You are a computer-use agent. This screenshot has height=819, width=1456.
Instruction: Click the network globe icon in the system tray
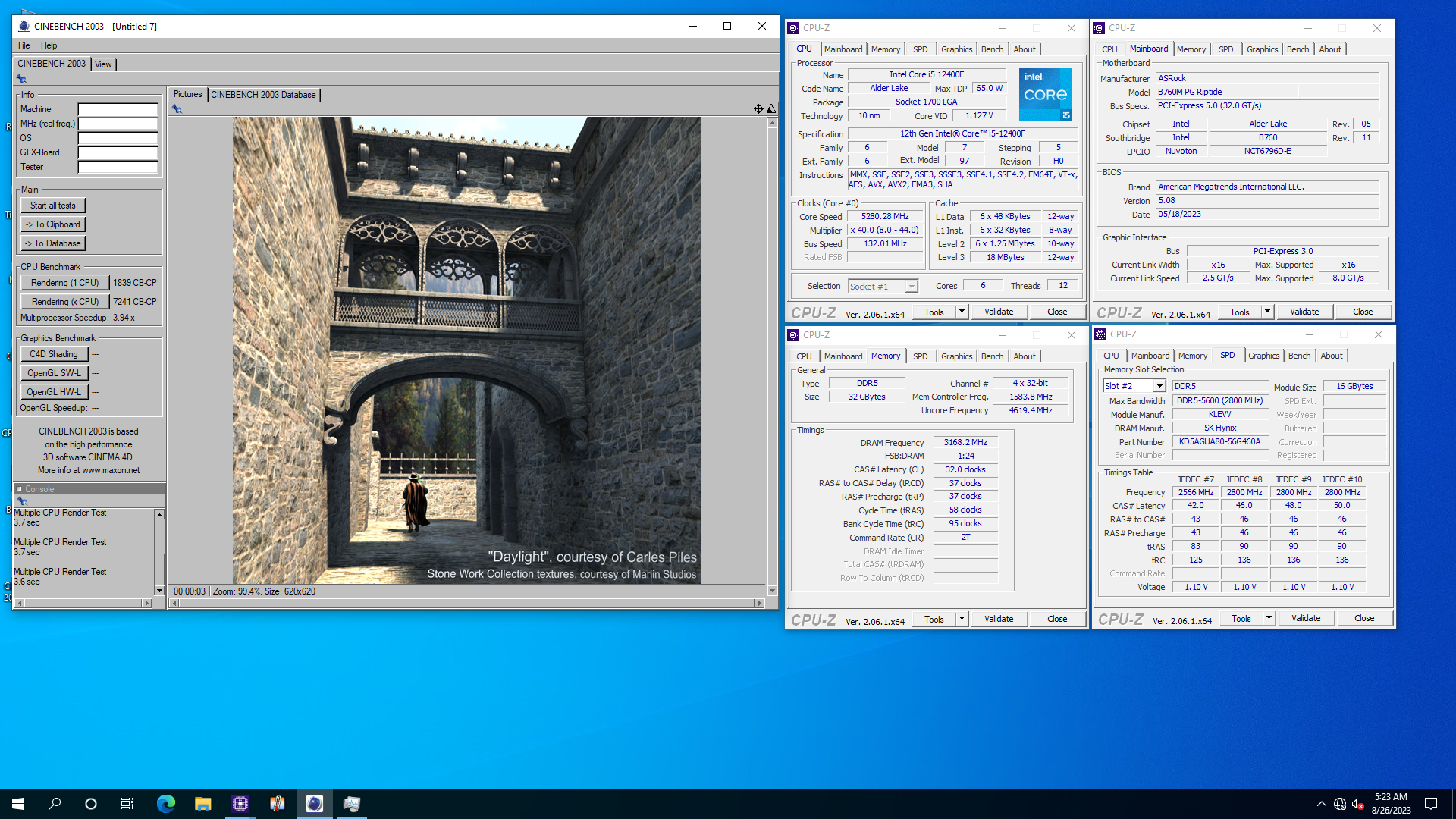tap(1340, 804)
